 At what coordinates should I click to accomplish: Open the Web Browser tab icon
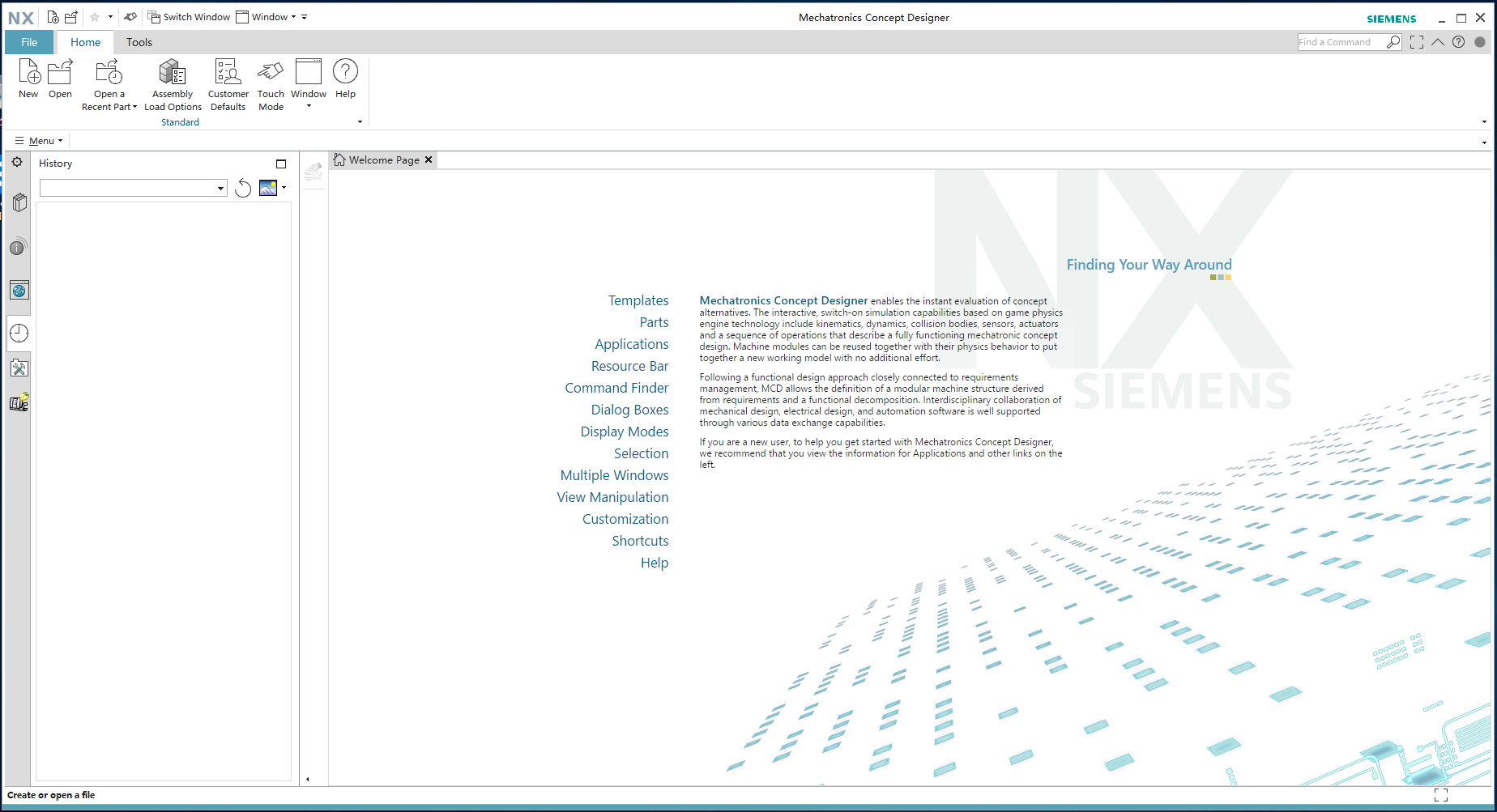[19, 291]
